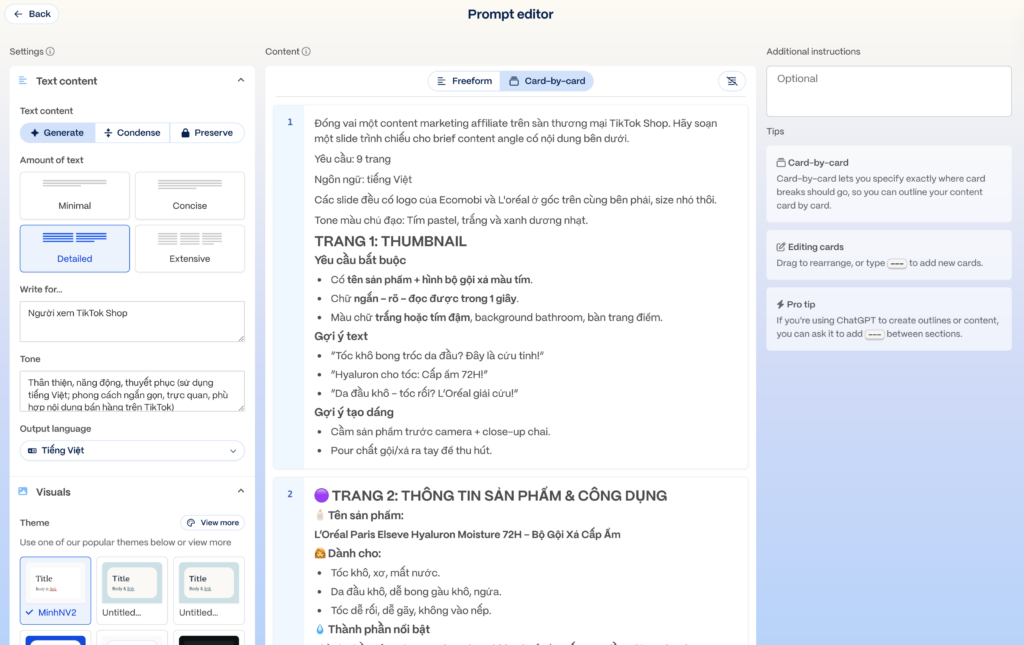Viewport: 1024px width, 645px height.
Task: Click the Settings info icon
Action: [x=50, y=52]
